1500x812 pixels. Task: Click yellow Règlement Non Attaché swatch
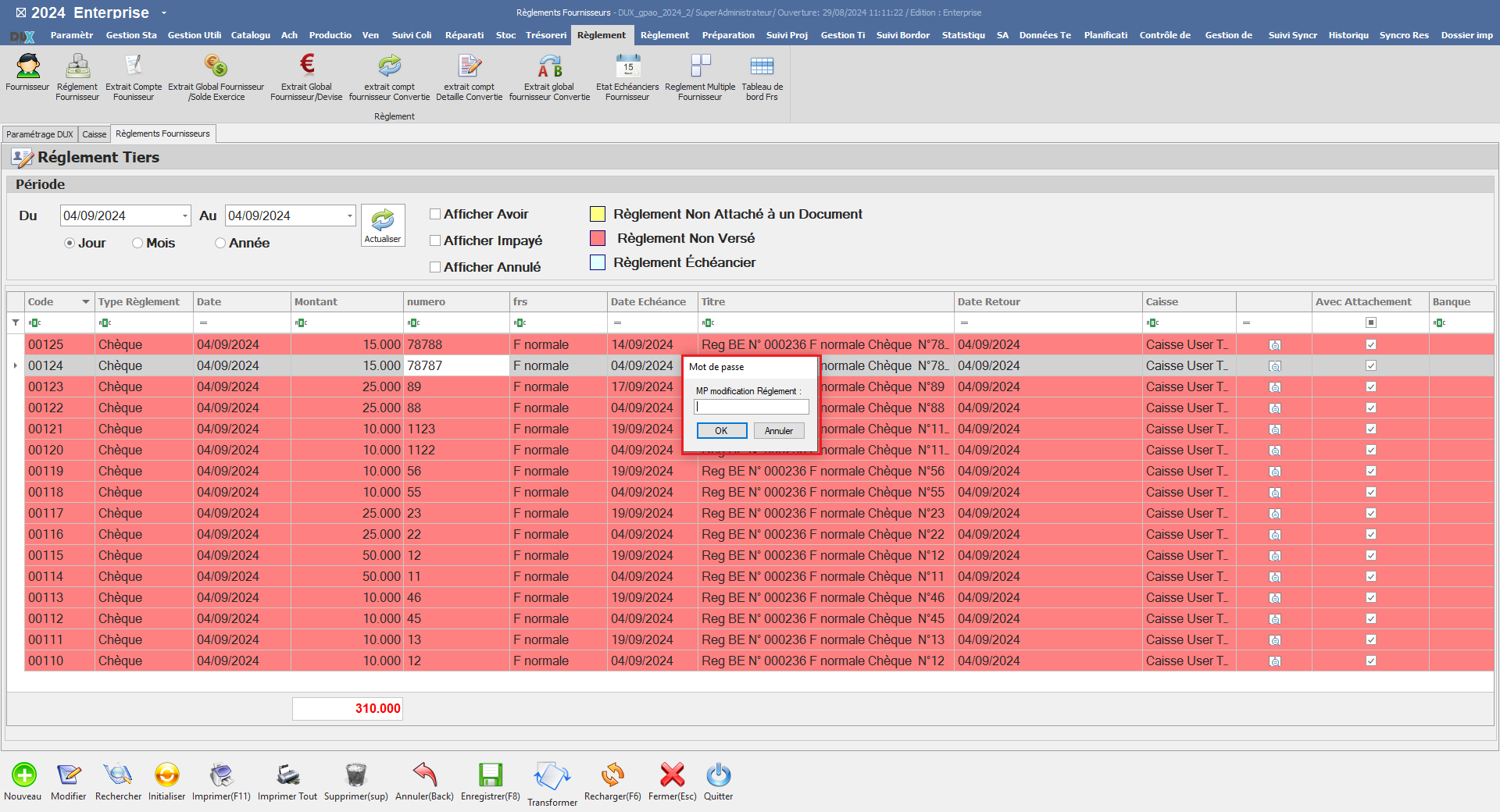coord(598,214)
